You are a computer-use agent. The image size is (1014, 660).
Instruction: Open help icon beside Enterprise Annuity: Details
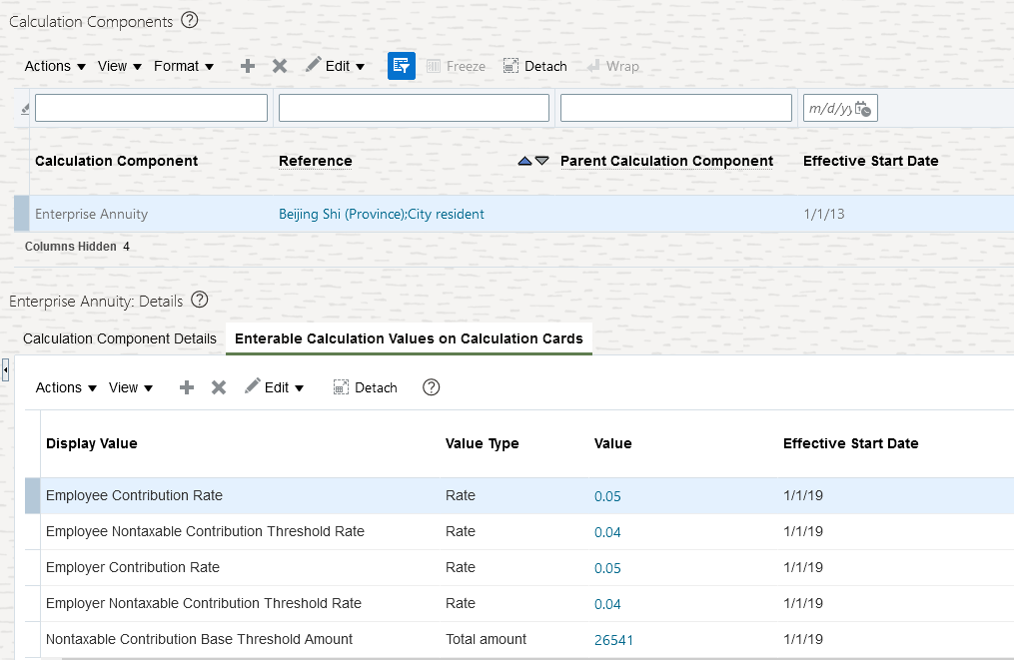click(199, 299)
